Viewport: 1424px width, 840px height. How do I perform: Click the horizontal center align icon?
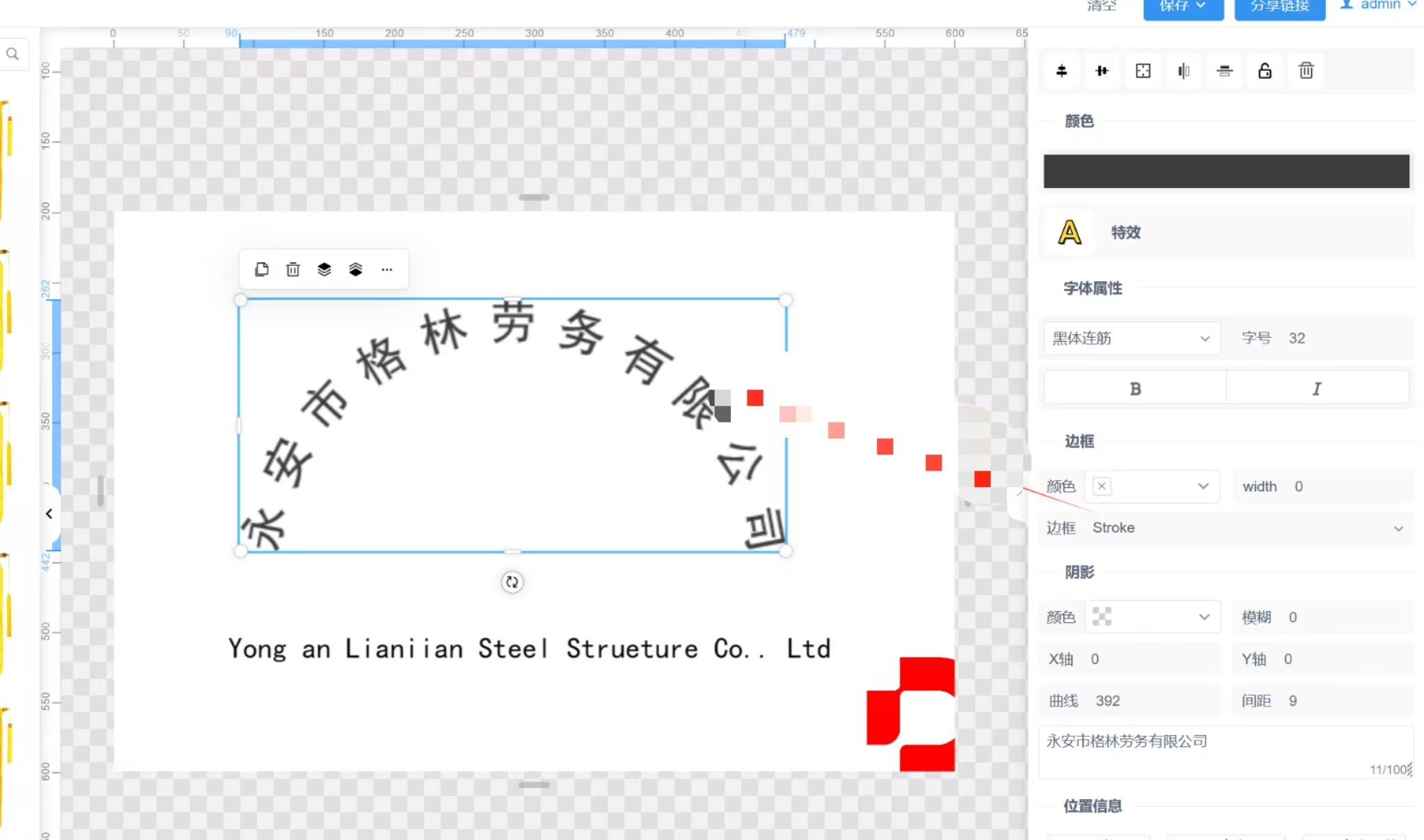[1102, 71]
